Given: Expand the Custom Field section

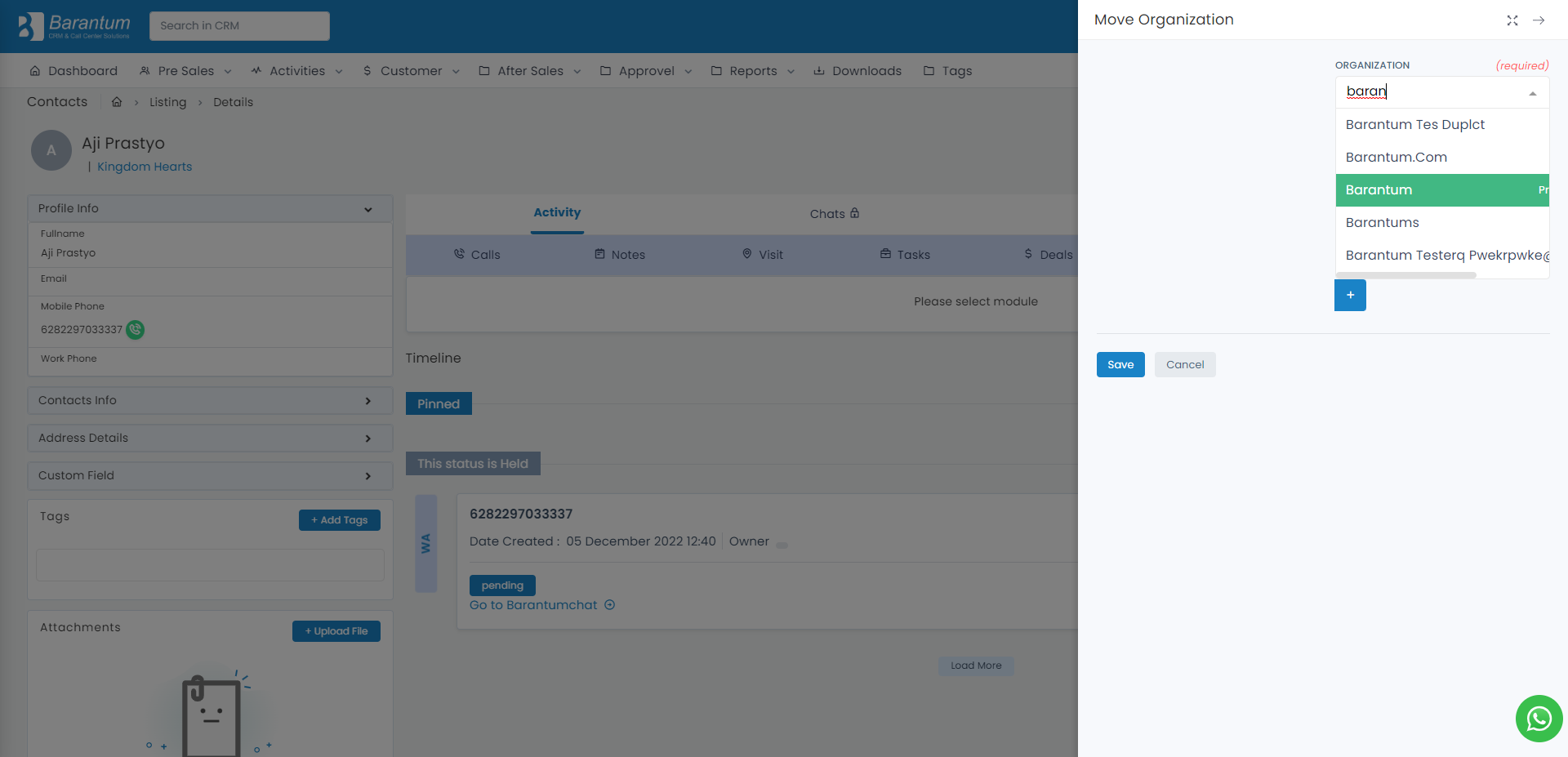Looking at the screenshot, I should (x=210, y=475).
